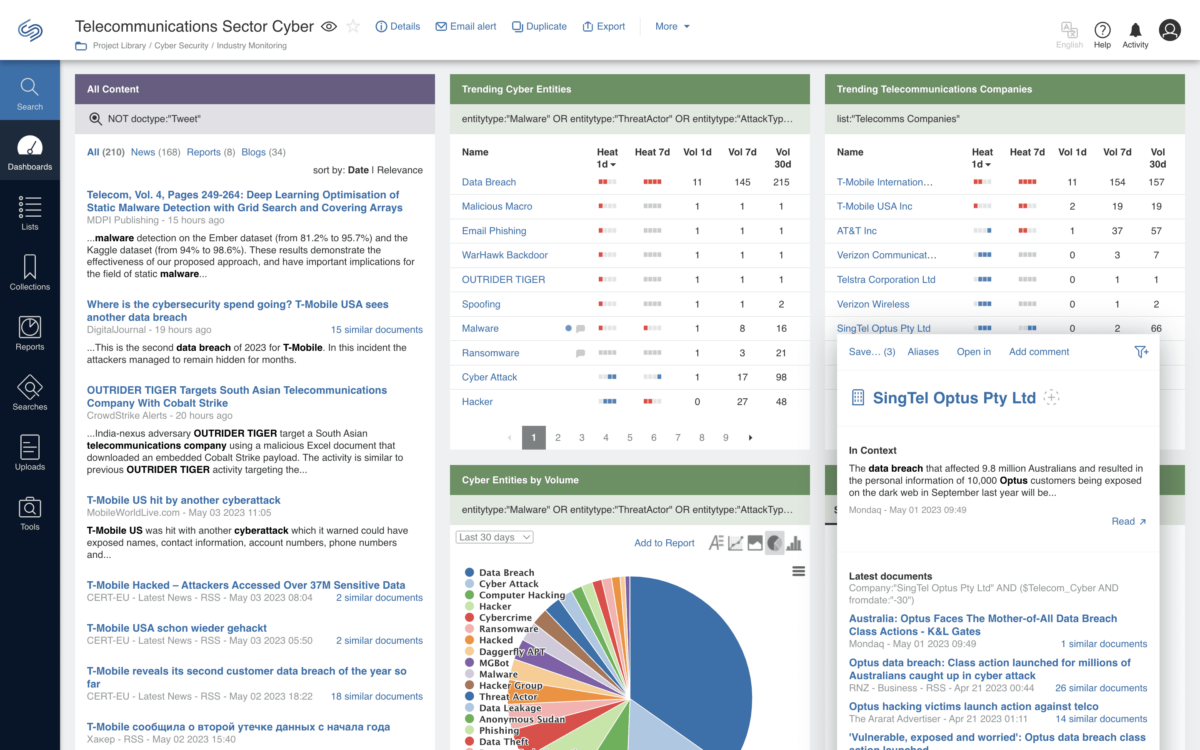Toggle watch eye on dashboard title
The width and height of the screenshot is (1200, 750).
(329, 27)
